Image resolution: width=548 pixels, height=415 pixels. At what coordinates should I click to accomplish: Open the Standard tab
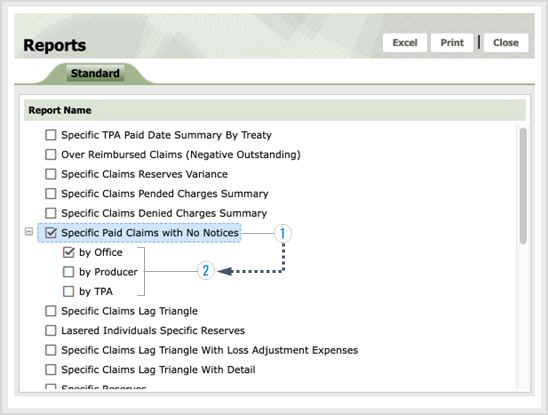point(95,73)
